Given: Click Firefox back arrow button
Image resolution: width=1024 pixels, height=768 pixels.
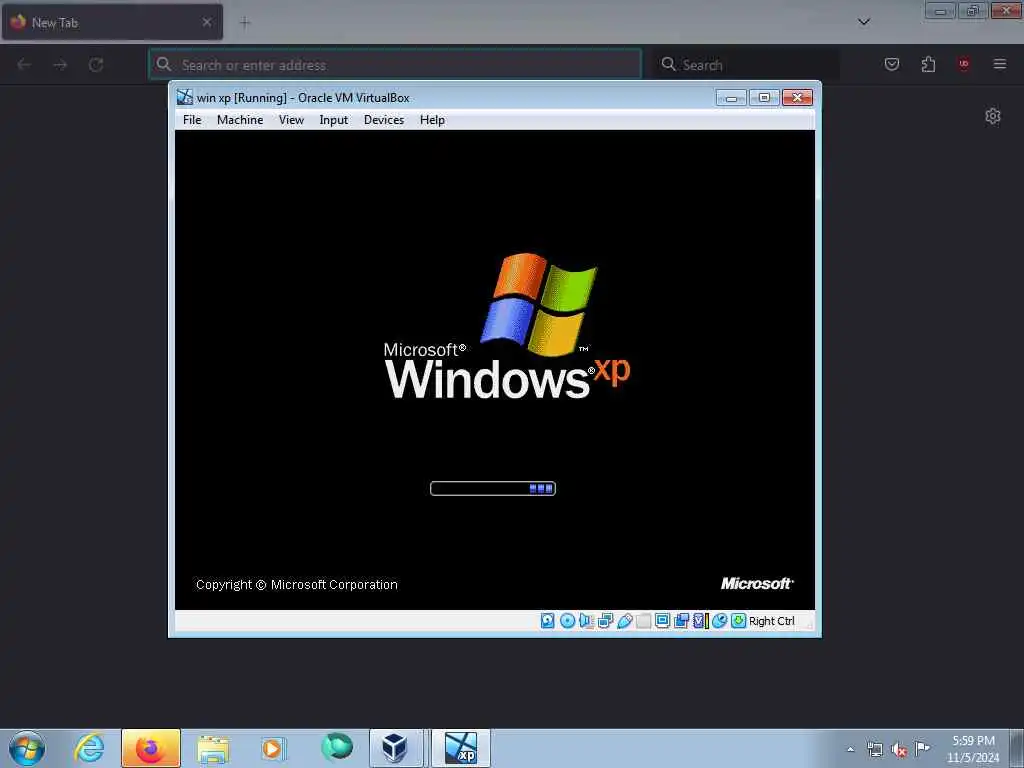Looking at the screenshot, I should coord(24,65).
